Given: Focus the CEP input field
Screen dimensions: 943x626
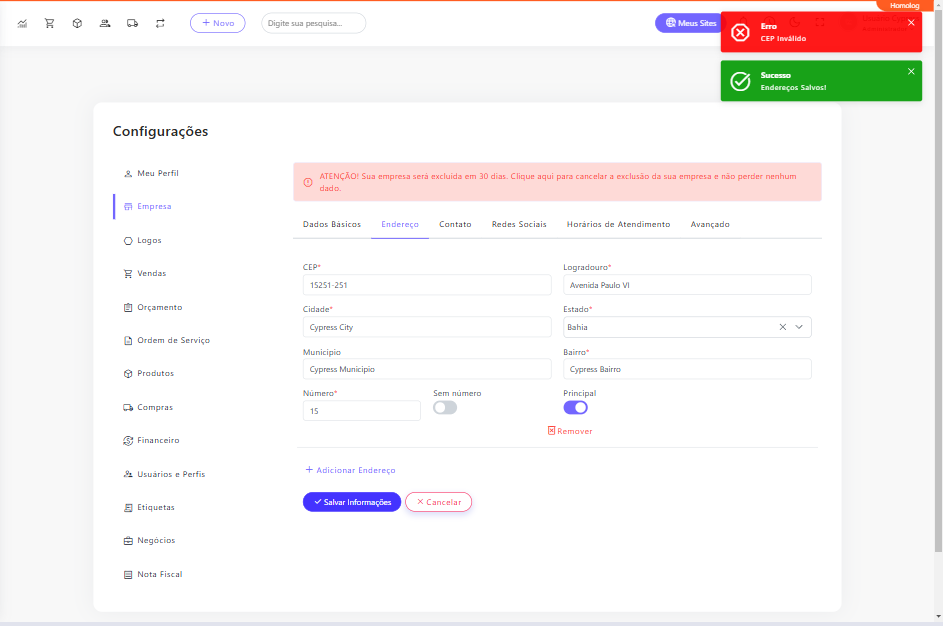Looking at the screenshot, I should pos(427,286).
